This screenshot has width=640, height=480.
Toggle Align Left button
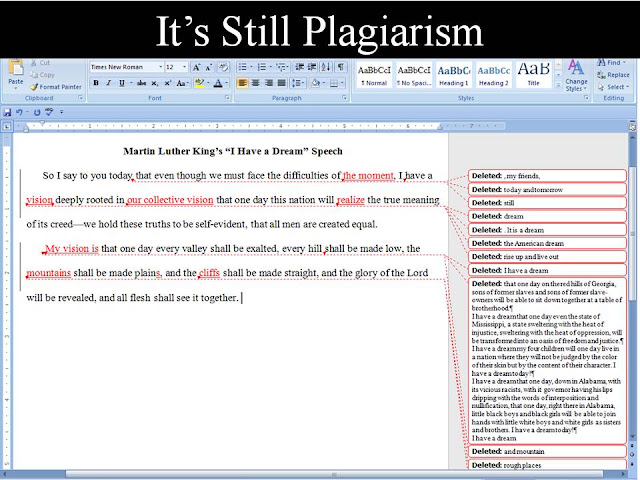[x=242, y=83]
